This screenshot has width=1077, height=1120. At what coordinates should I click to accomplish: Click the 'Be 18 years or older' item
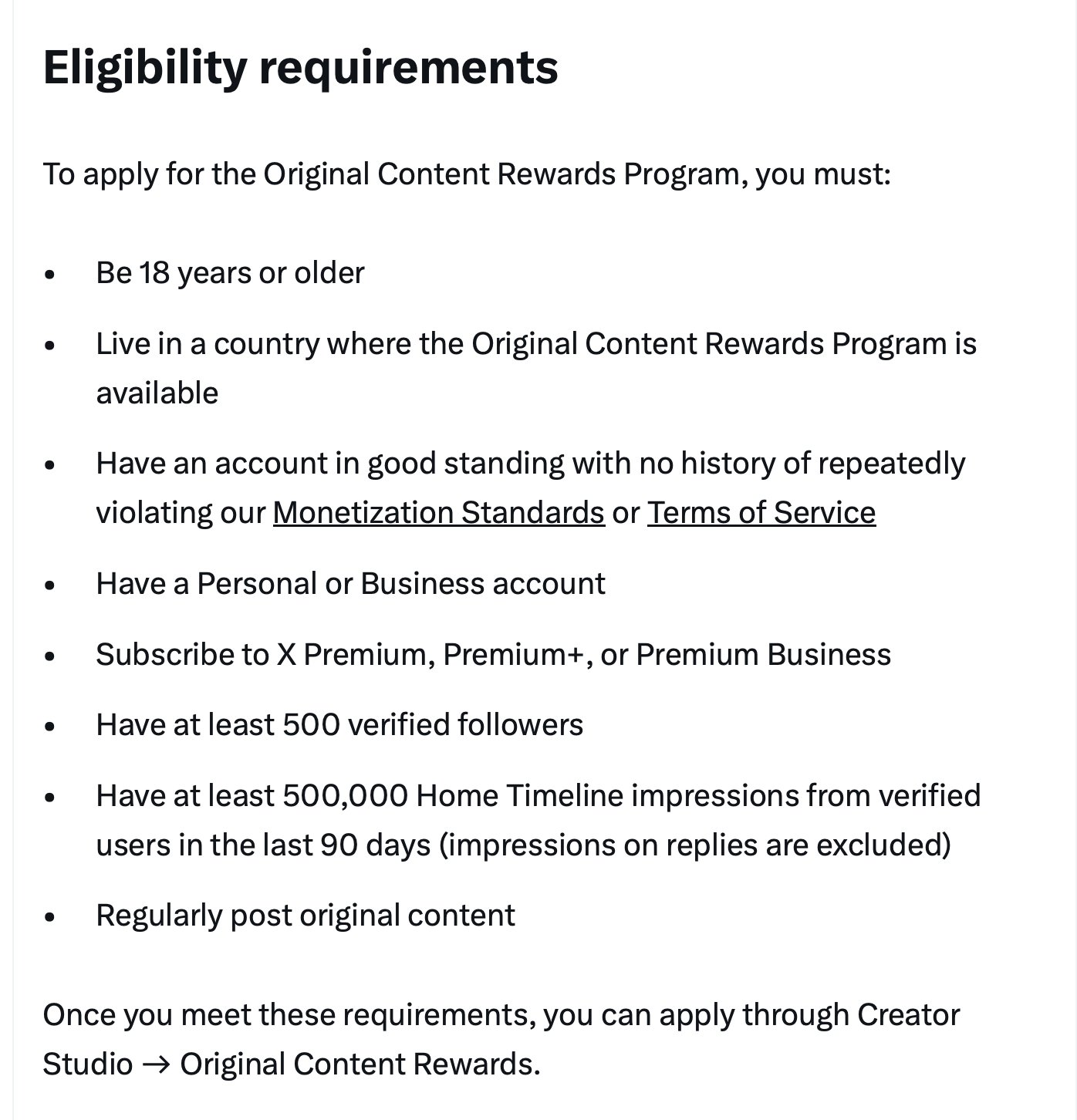point(230,273)
